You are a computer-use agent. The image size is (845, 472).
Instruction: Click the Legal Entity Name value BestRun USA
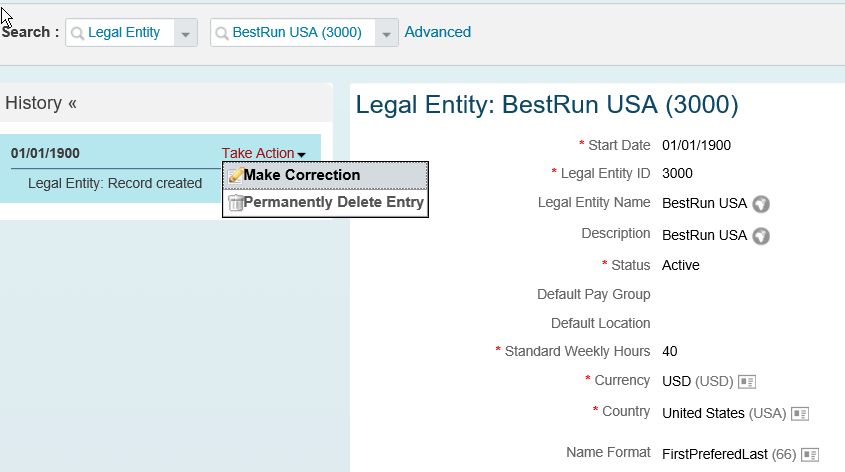pos(704,204)
